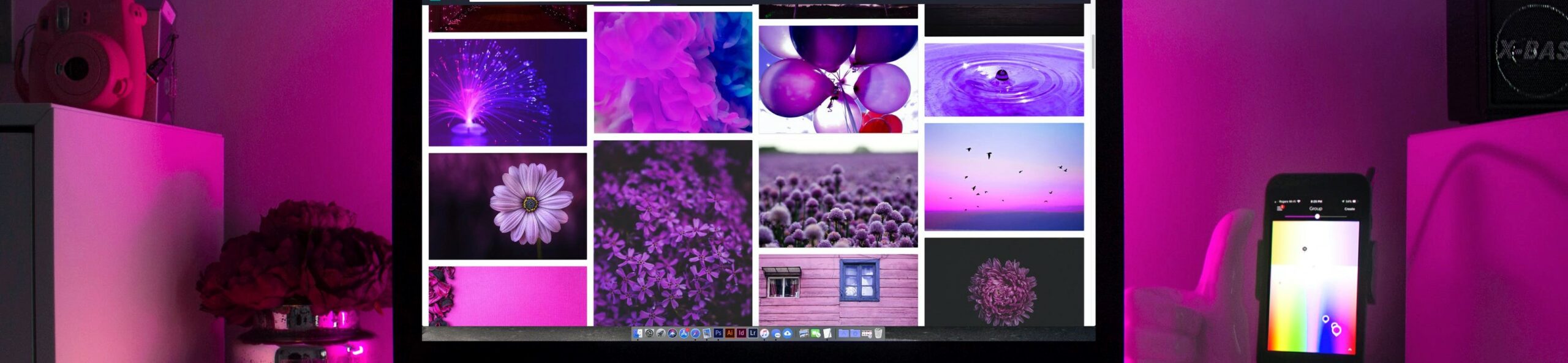Open iTunes from the dock
The height and width of the screenshot is (363, 1568).
(764, 334)
